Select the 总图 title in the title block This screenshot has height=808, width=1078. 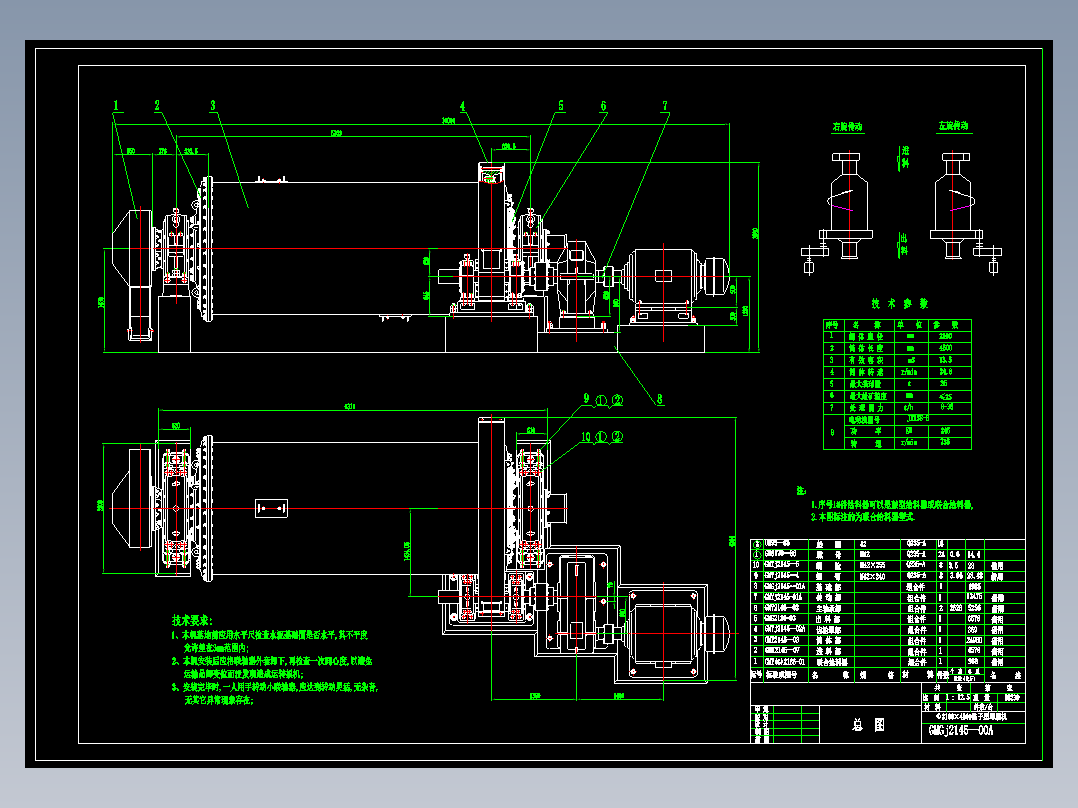coord(868,725)
